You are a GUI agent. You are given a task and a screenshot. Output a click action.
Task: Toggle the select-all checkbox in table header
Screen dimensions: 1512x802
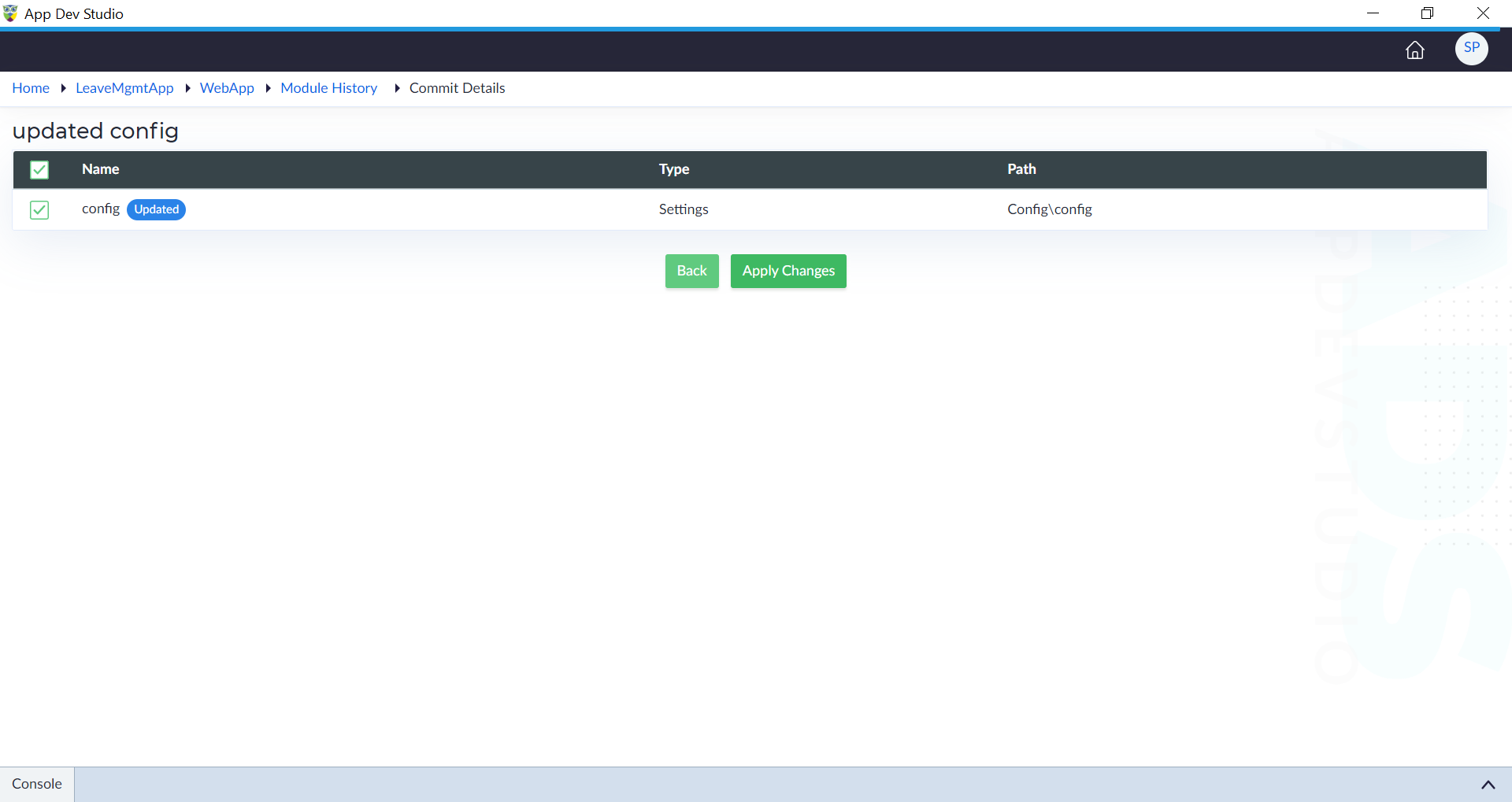click(39, 170)
